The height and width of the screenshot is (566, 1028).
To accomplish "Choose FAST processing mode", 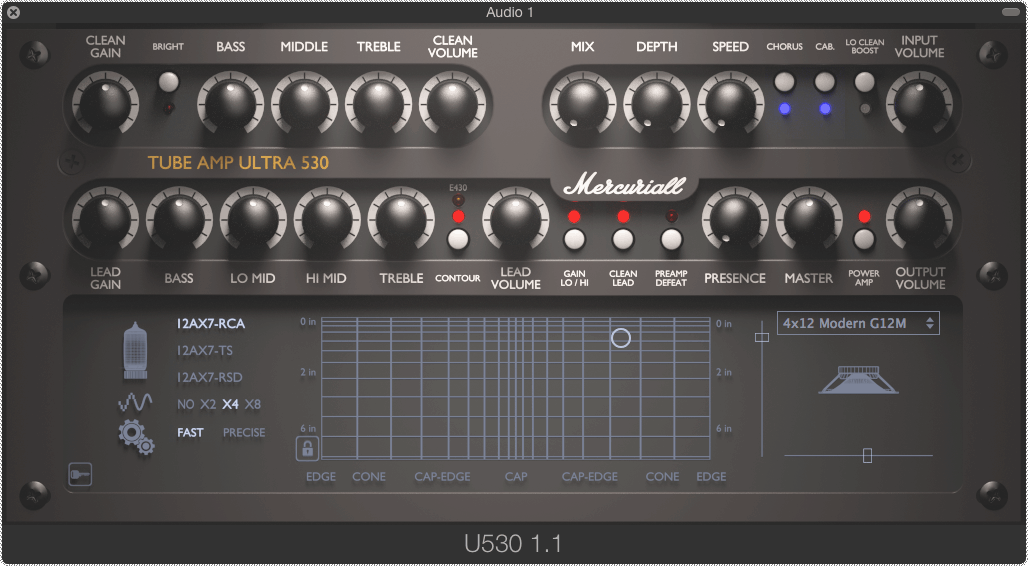I will pos(190,432).
